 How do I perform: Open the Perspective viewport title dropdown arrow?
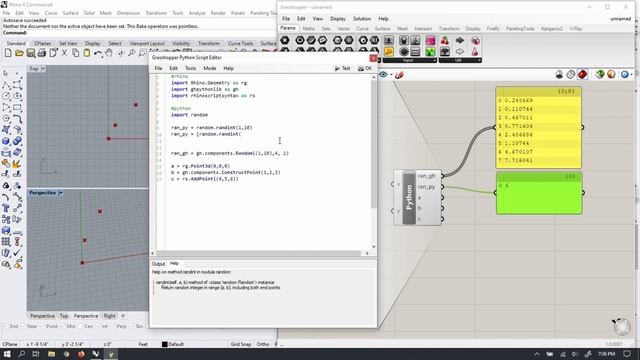click(60, 193)
